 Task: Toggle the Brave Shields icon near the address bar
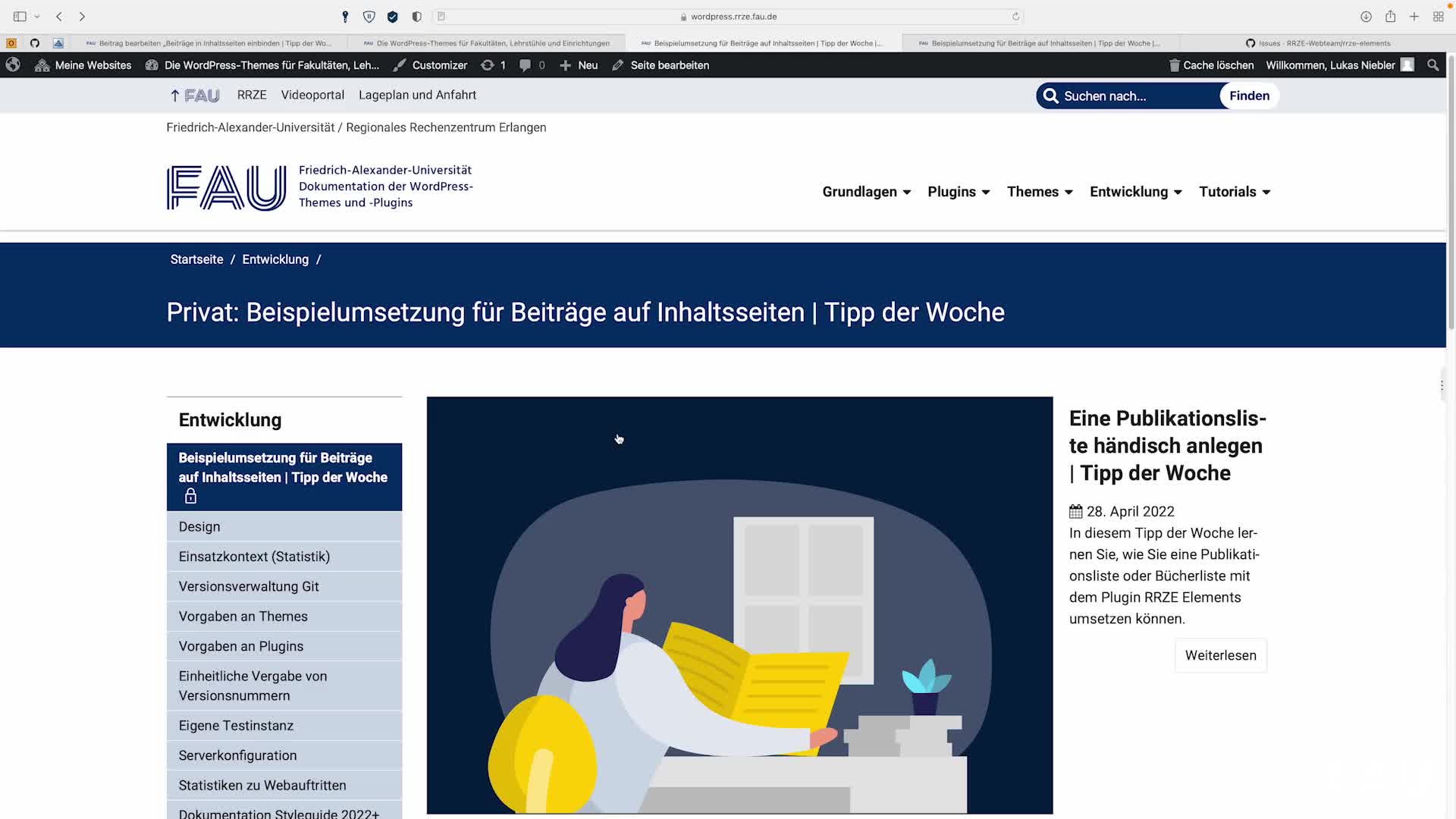click(369, 16)
